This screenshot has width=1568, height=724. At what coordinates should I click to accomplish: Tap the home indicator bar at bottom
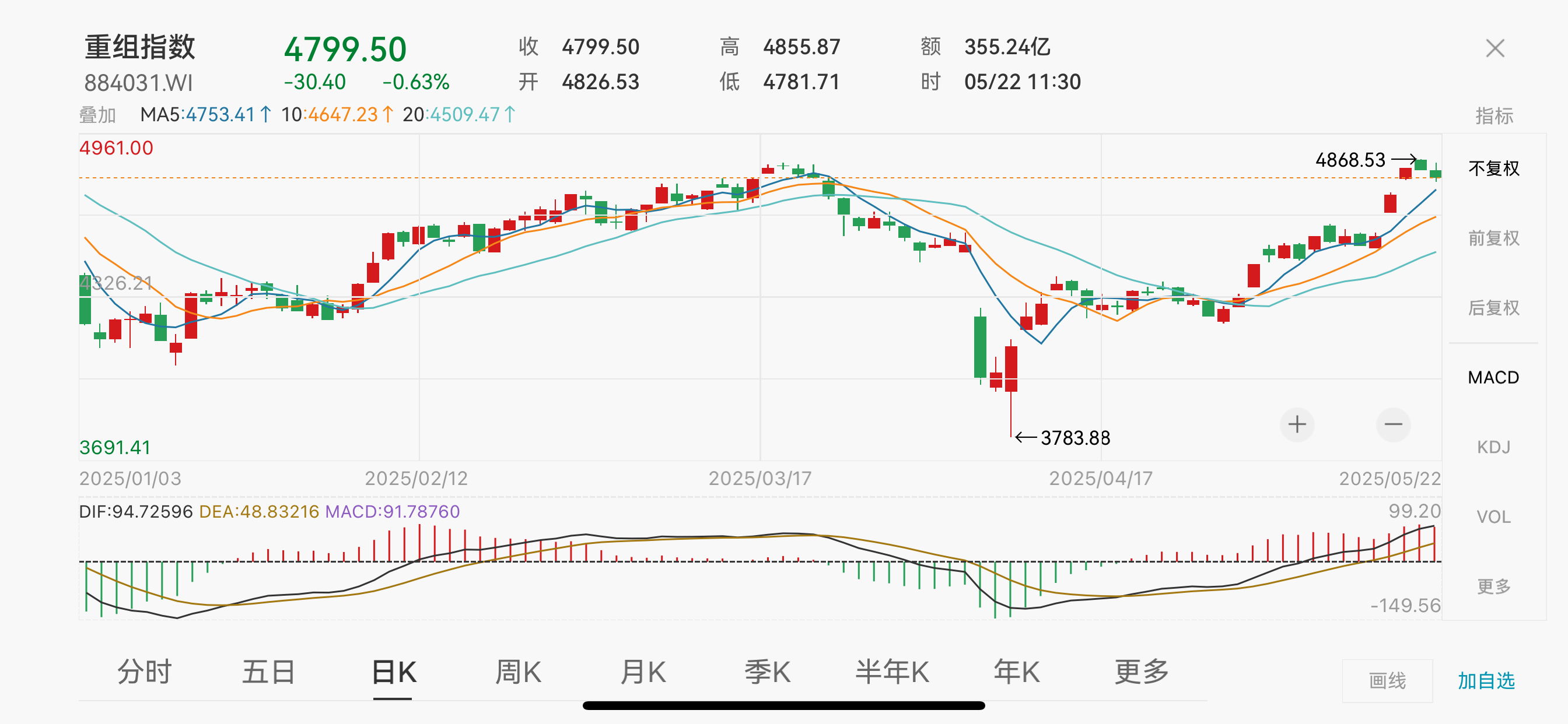(784, 706)
